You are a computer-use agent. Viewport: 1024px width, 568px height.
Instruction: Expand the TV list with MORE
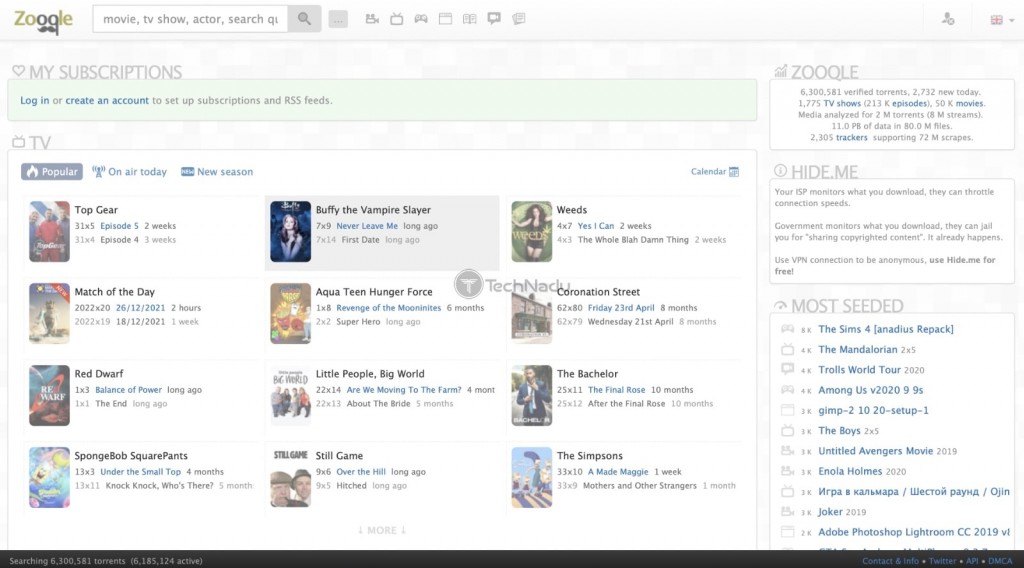[x=382, y=530]
